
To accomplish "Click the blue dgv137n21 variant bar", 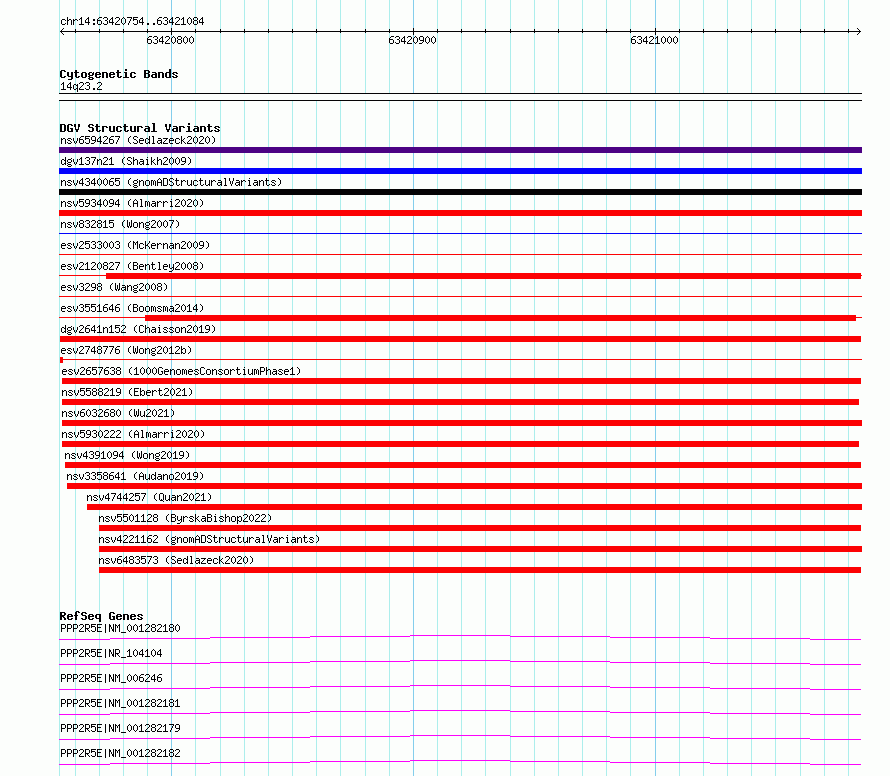I will pyautogui.click(x=460, y=171).
